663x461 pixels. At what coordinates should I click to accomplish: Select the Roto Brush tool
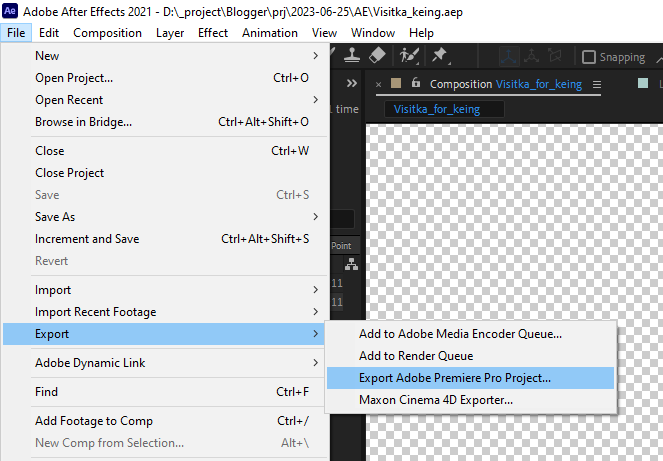coord(409,56)
